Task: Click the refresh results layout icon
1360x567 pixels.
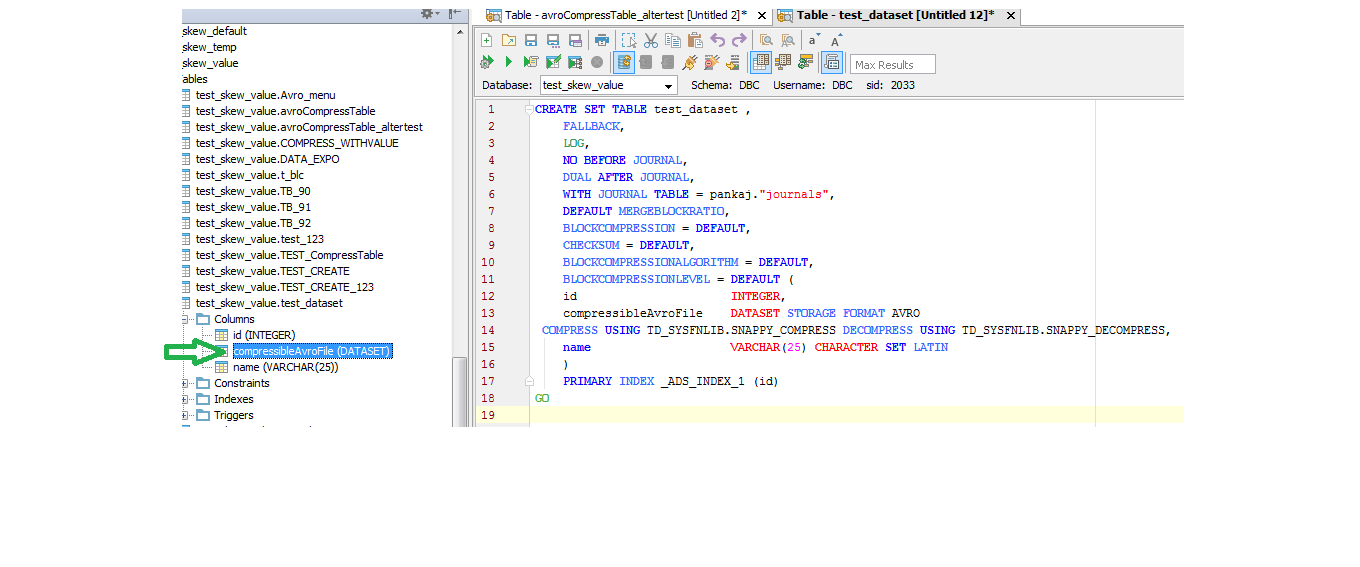Action: (805, 62)
